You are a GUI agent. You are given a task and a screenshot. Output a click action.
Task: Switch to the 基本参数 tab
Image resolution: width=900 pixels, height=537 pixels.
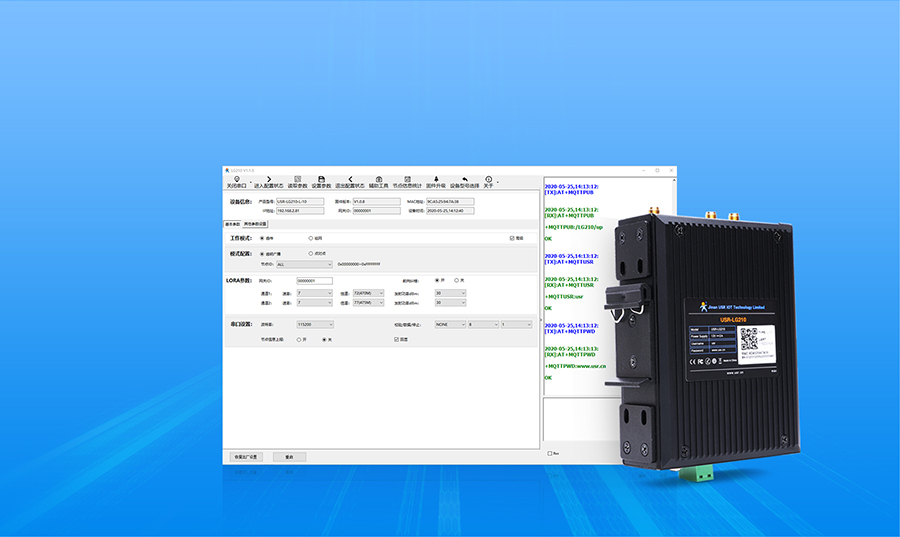click(232, 224)
